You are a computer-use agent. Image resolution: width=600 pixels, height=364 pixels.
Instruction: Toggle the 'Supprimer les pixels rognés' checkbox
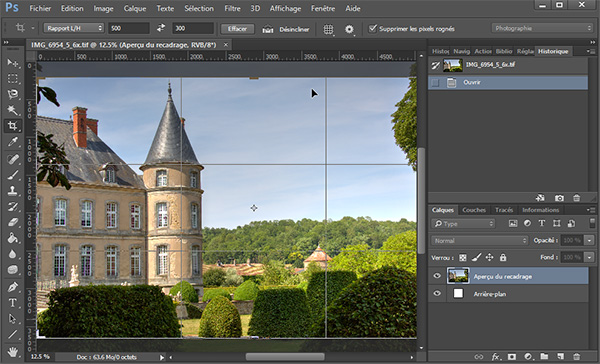coord(372,29)
